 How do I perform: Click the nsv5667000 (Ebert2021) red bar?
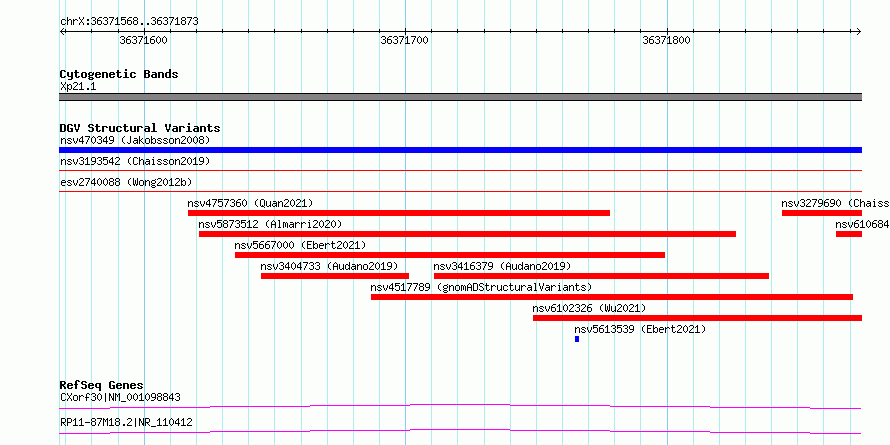pos(450,255)
